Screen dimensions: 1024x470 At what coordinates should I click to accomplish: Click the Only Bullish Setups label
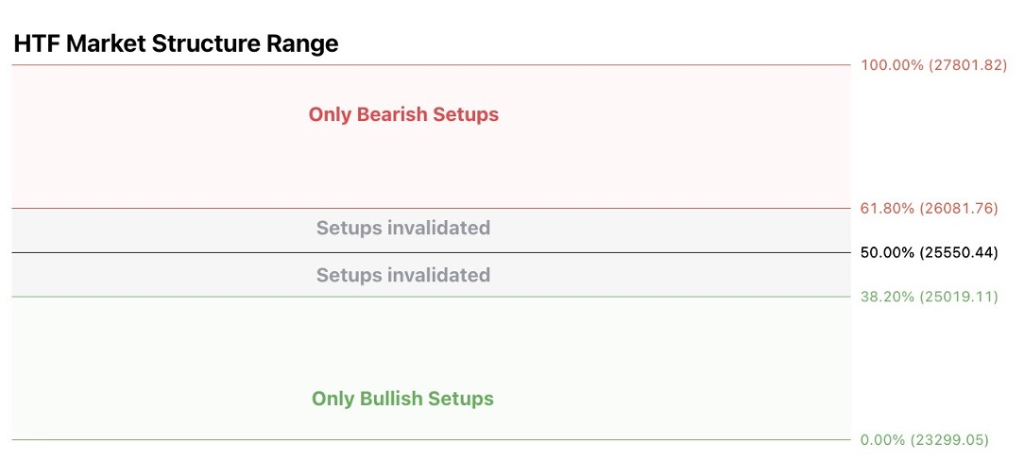(402, 398)
